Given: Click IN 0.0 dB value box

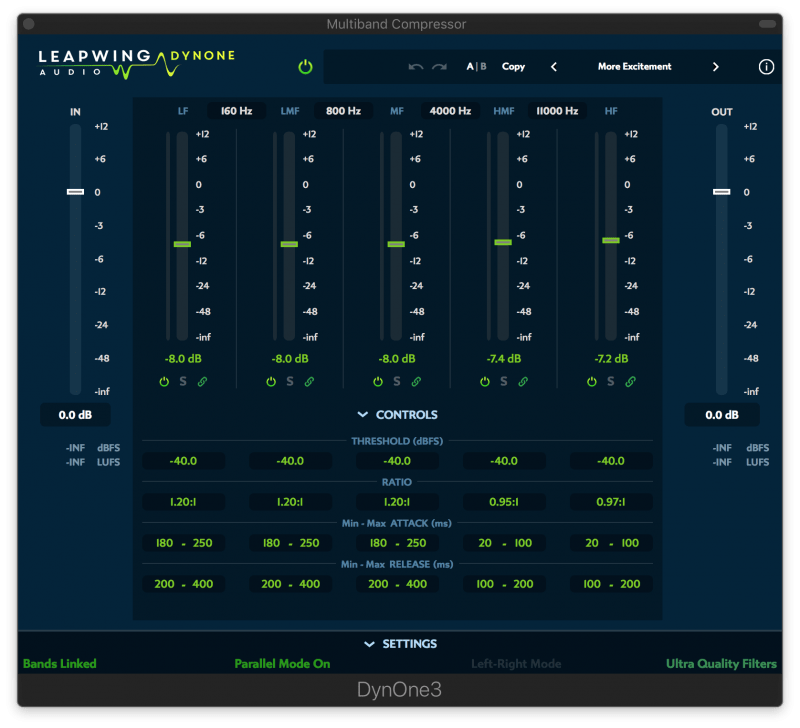Looking at the screenshot, I should point(76,415).
